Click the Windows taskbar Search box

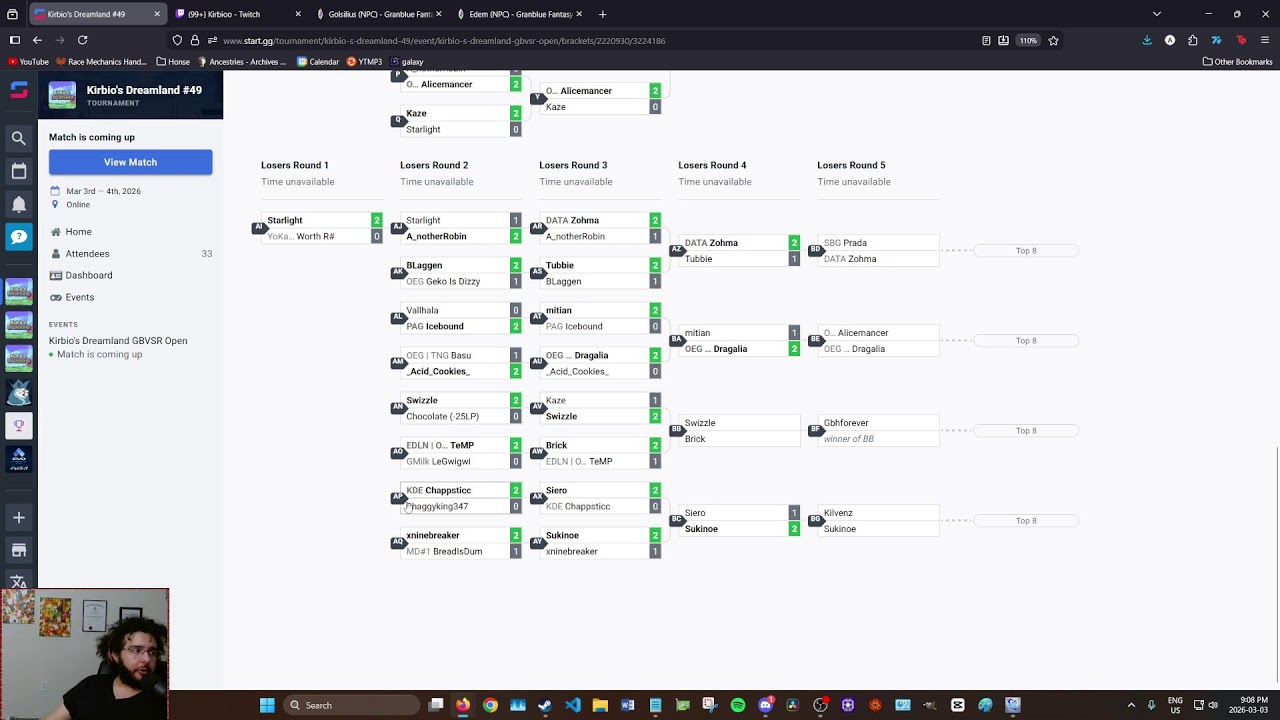point(350,705)
